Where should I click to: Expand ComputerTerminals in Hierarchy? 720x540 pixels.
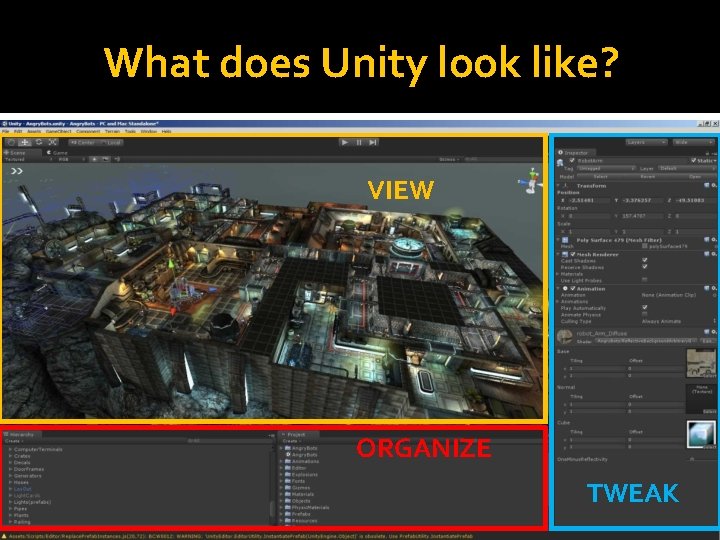(10, 450)
